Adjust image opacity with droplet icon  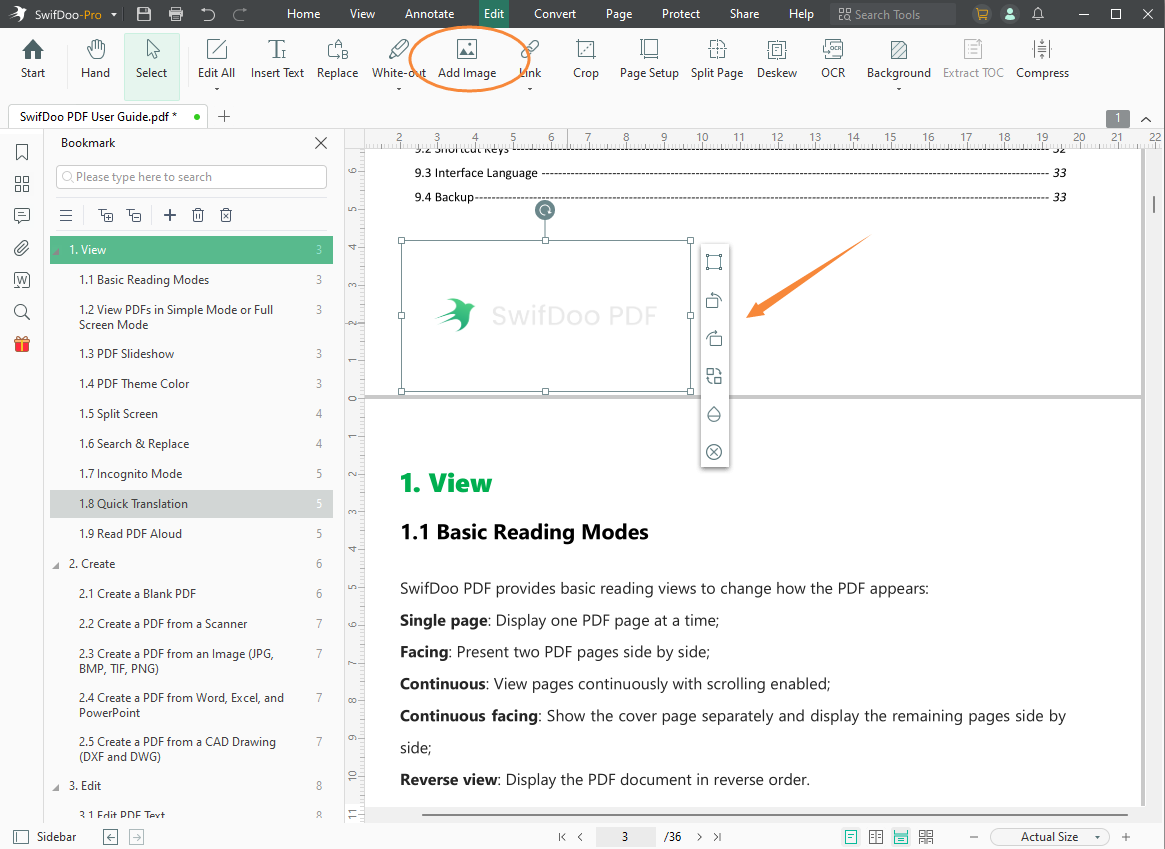tap(714, 414)
